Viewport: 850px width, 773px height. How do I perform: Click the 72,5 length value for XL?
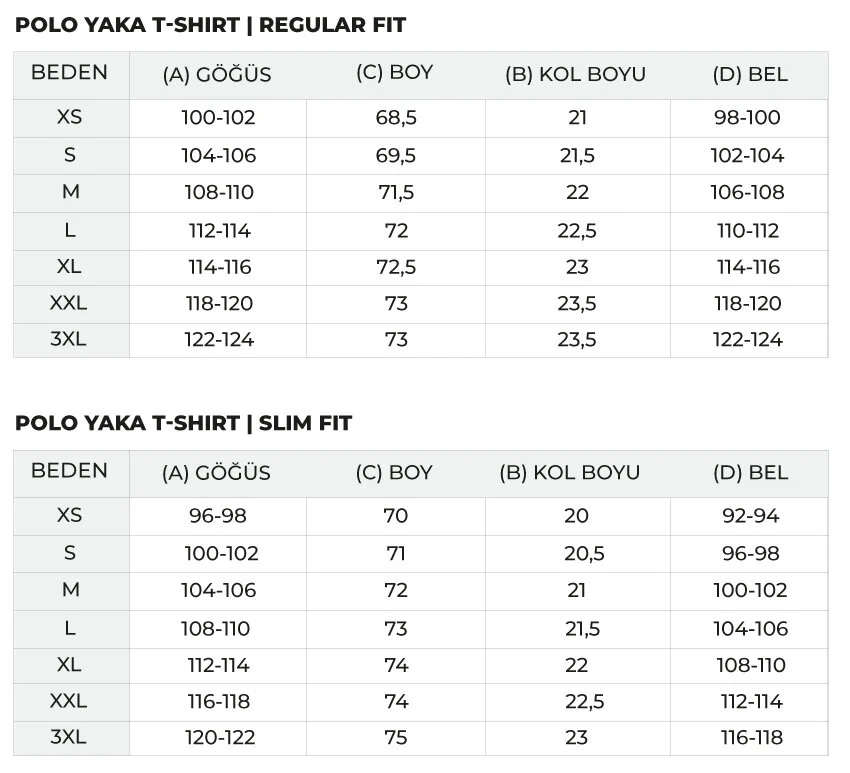coord(396,267)
